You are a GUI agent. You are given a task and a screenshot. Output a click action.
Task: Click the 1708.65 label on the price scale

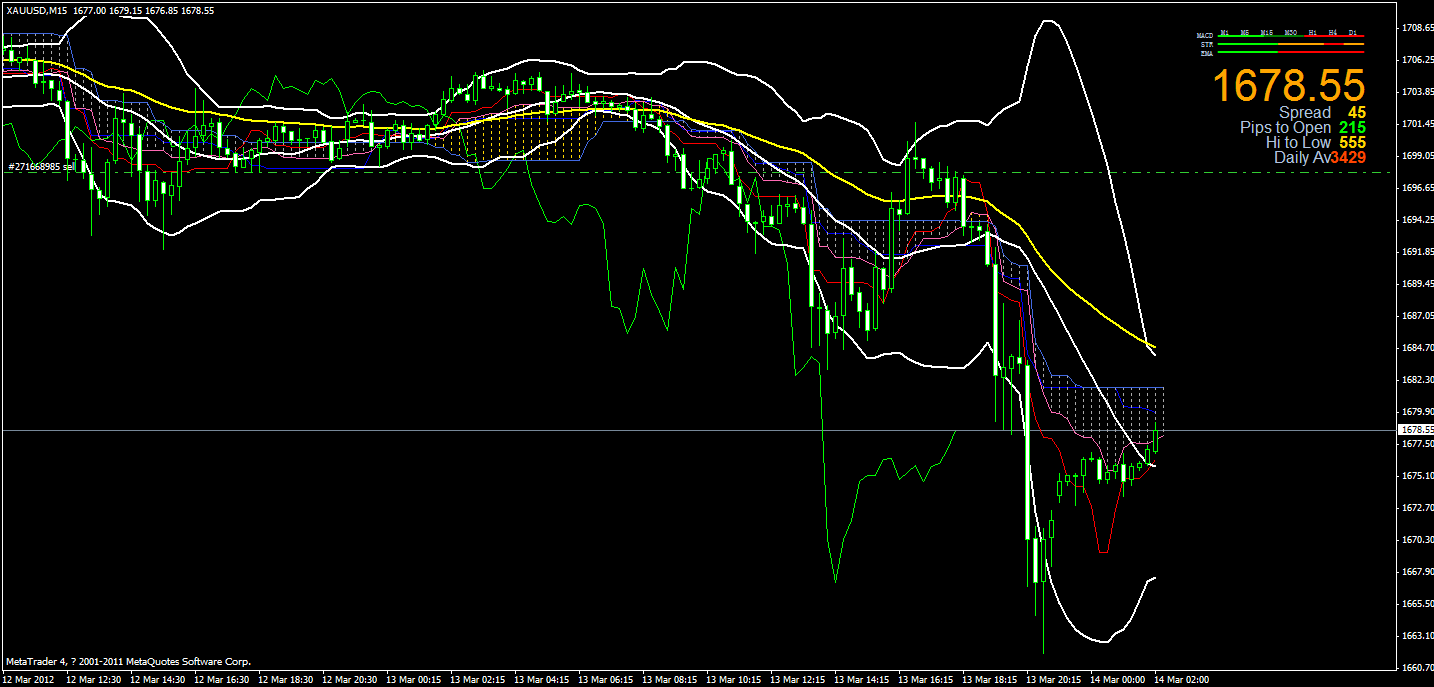[x=1416, y=28]
